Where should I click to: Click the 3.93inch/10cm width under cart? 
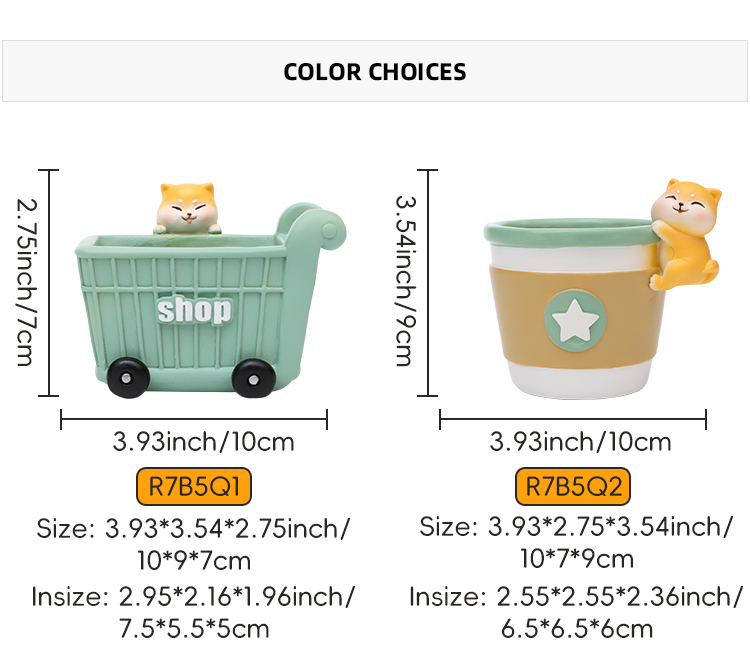click(x=203, y=441)
